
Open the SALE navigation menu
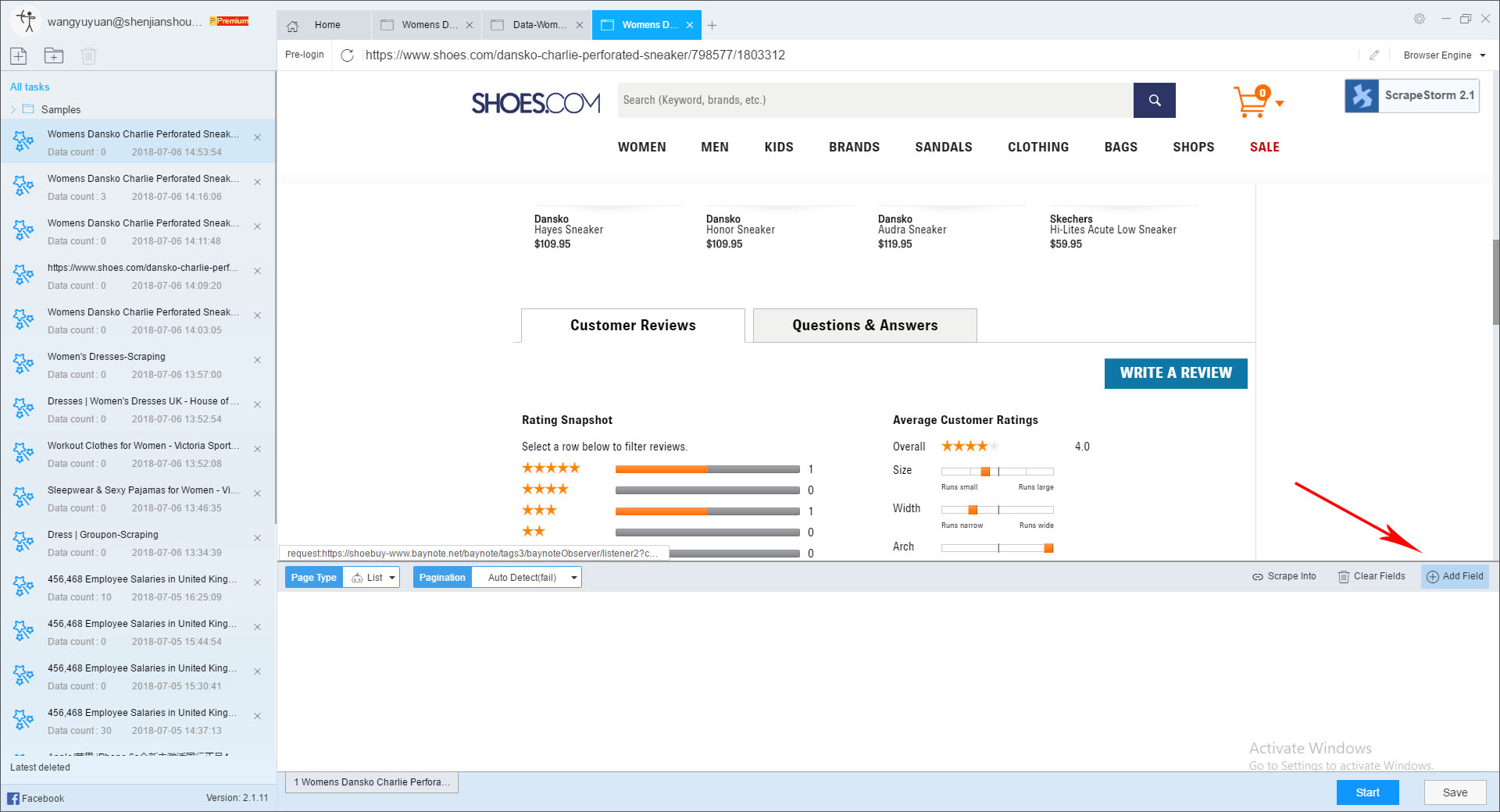(1264, 148)
